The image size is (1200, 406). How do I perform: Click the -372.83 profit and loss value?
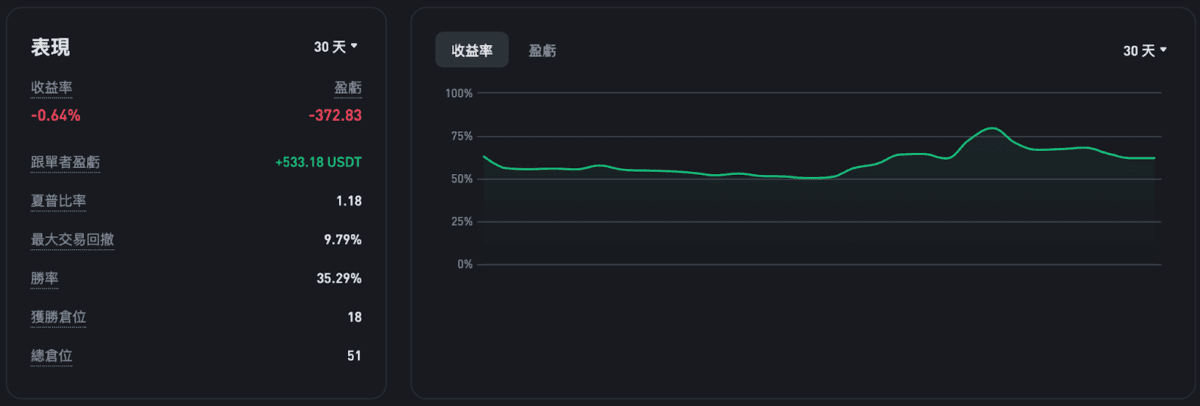(x=335, y=115)
